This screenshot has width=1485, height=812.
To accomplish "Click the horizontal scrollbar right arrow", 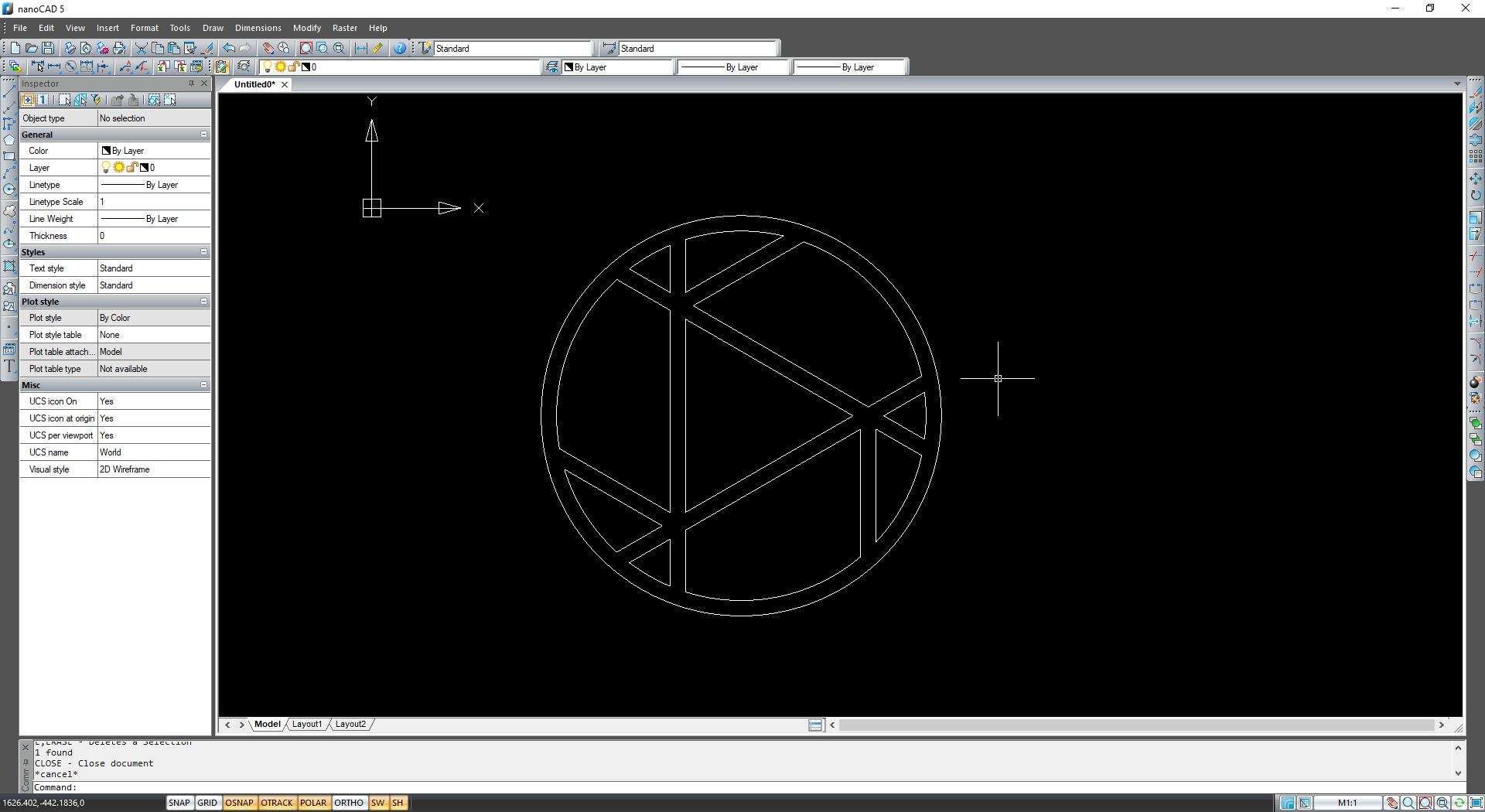I will point(1441,725).
